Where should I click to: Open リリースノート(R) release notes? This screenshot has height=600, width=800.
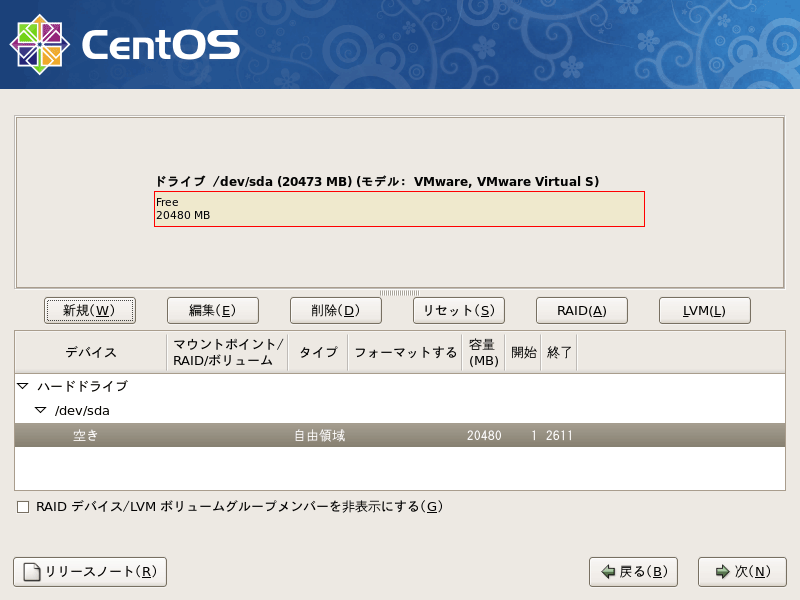[88, 572]
